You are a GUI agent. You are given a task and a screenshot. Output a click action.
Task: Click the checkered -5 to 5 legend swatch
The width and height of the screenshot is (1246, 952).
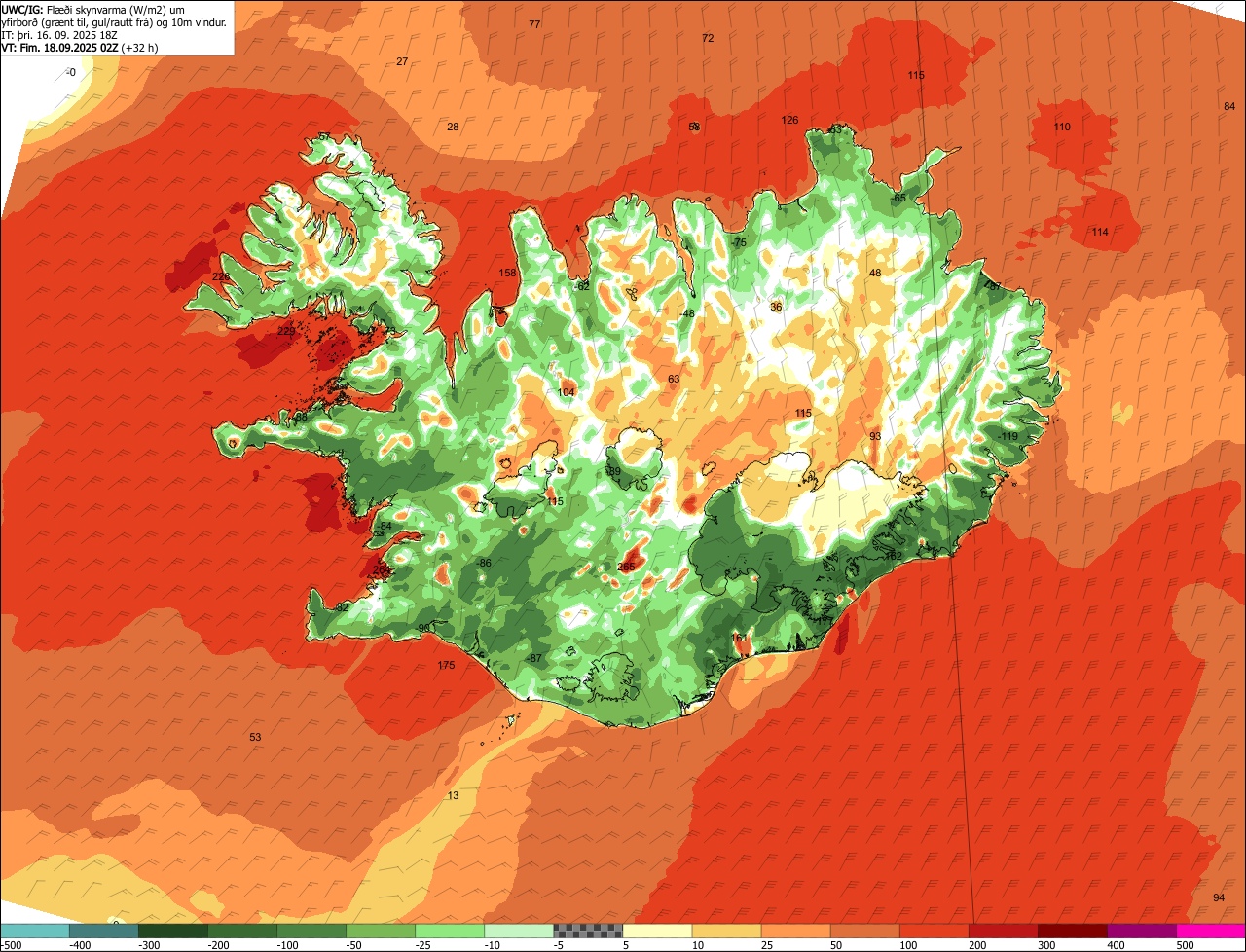(588, 931)
